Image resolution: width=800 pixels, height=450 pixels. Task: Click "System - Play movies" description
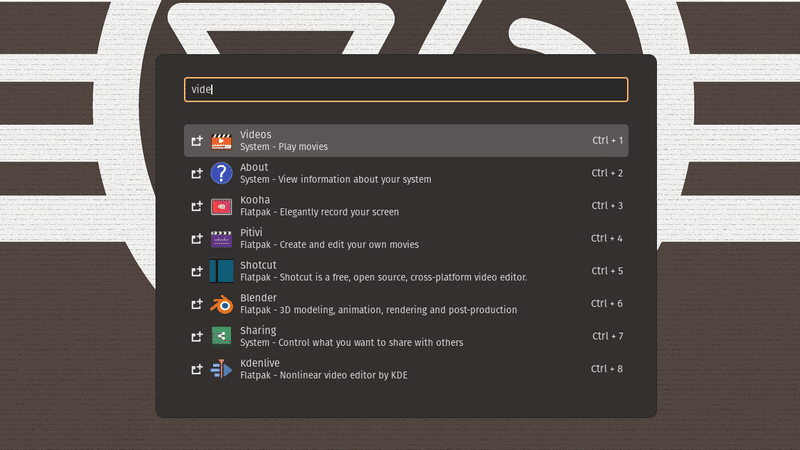pyautogui.click(x=284, y=147)
